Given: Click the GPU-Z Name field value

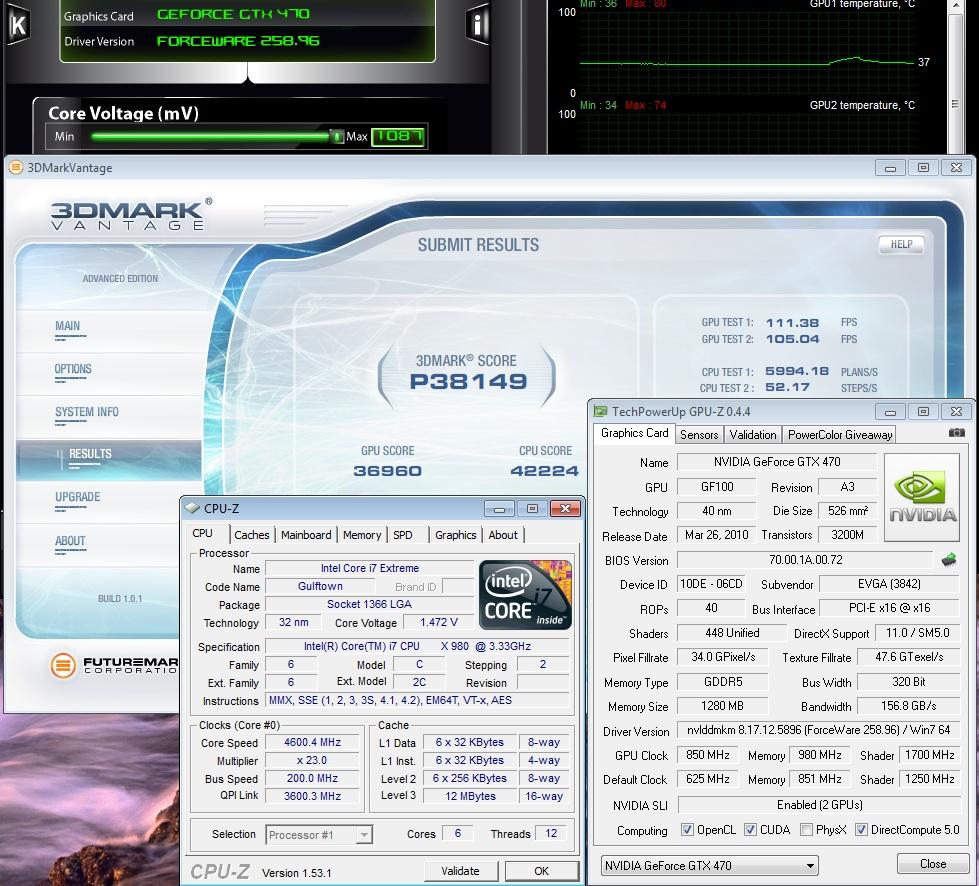Looking at the screenshot, I should [x=777, y=461].
